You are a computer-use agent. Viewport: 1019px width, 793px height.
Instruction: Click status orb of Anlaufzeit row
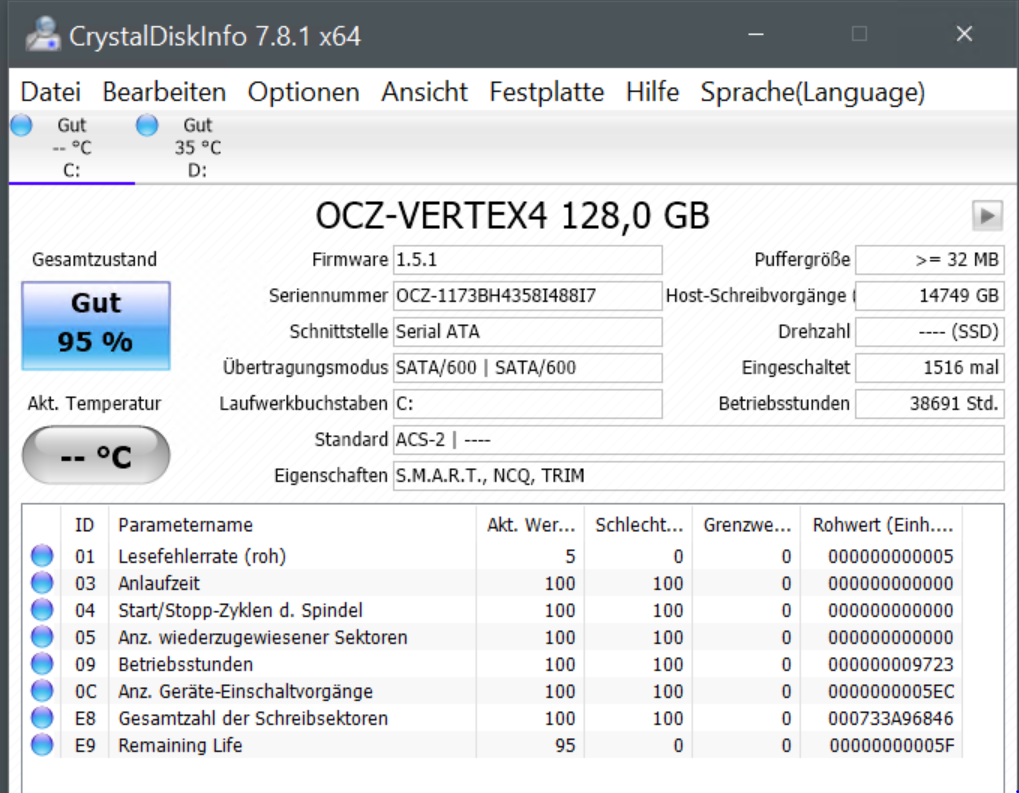[42, 583]
